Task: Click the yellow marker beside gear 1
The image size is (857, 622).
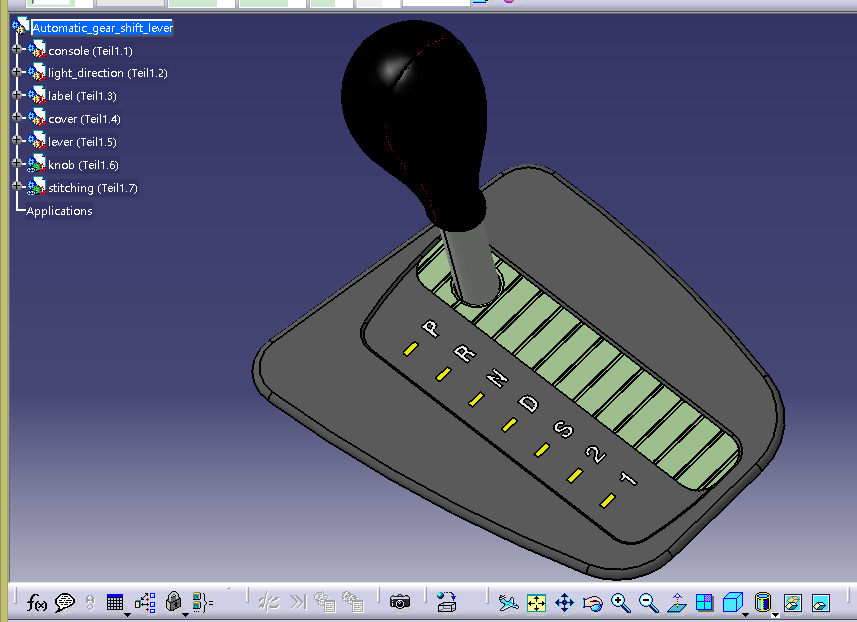Action: (608, 500)
